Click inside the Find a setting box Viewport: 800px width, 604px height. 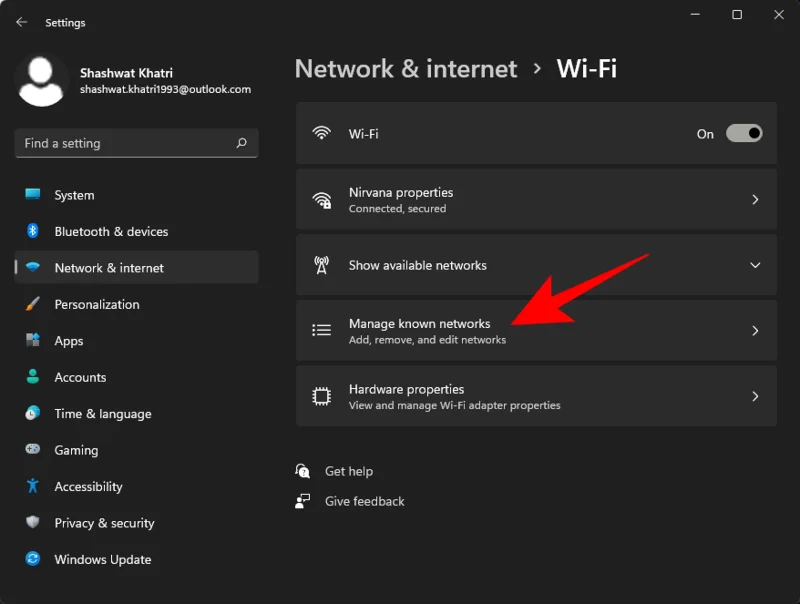(130, 143)
